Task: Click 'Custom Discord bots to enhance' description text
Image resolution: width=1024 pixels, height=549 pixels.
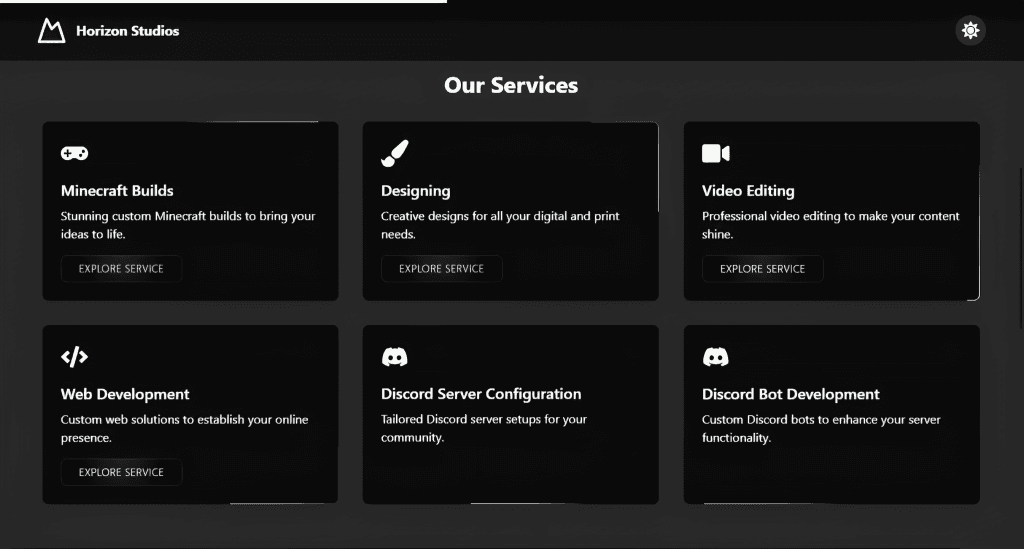Action: [821, 428]
